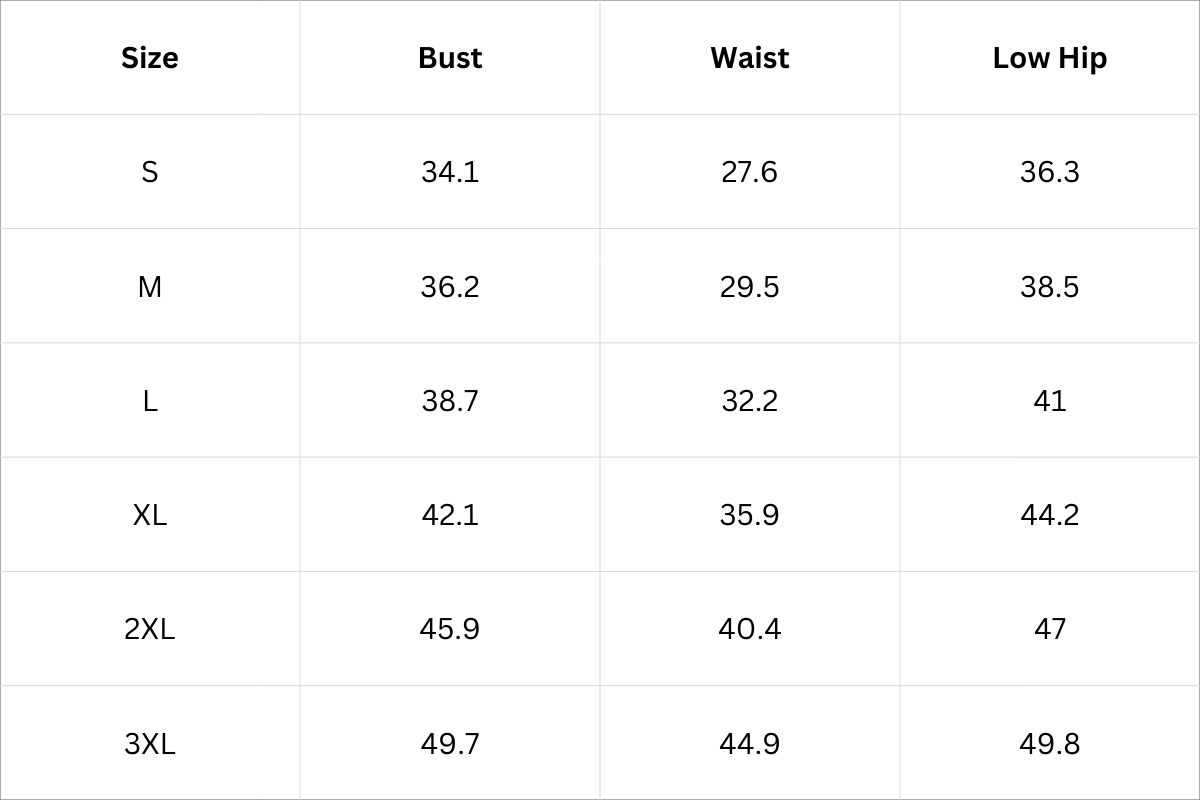Click the bust value 34.1
This screenshot has height=800, width=1200.
point(450,172)
